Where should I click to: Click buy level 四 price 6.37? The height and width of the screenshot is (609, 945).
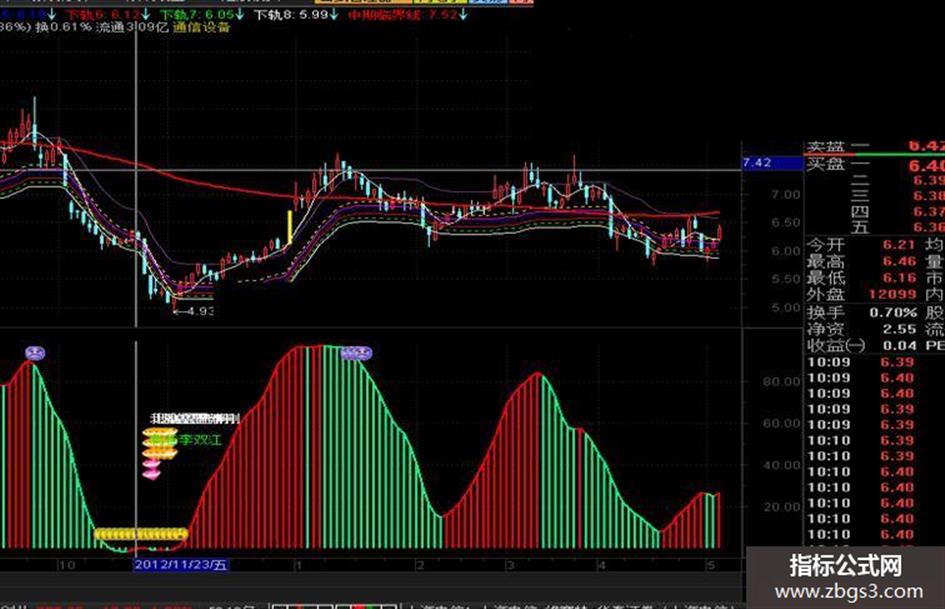pos(929,212)
